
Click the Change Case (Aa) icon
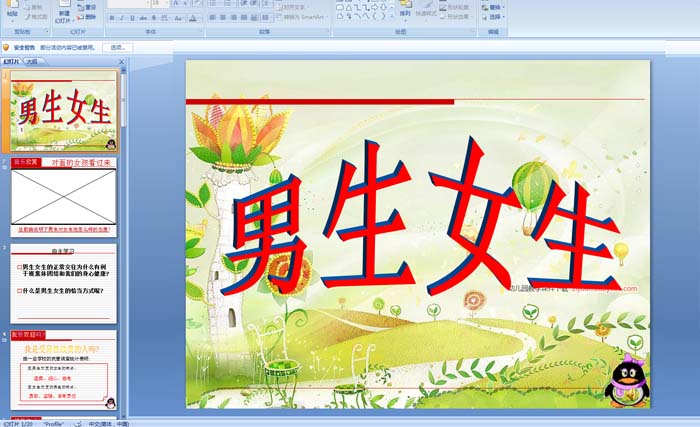pyautogui.click(x=178, y=18)
